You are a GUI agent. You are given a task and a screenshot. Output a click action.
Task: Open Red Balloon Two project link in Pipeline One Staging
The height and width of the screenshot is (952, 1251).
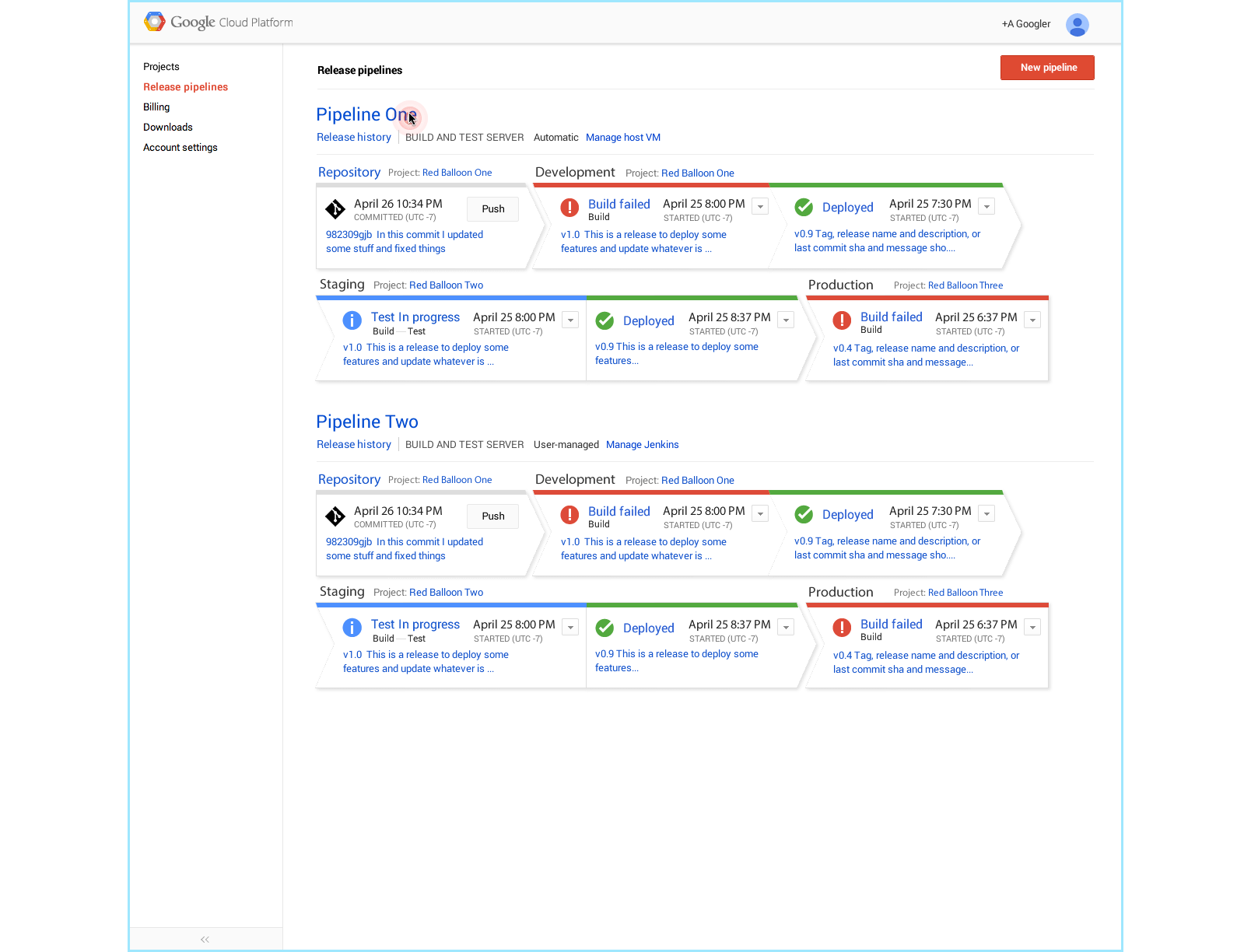(x=447, y=285)
